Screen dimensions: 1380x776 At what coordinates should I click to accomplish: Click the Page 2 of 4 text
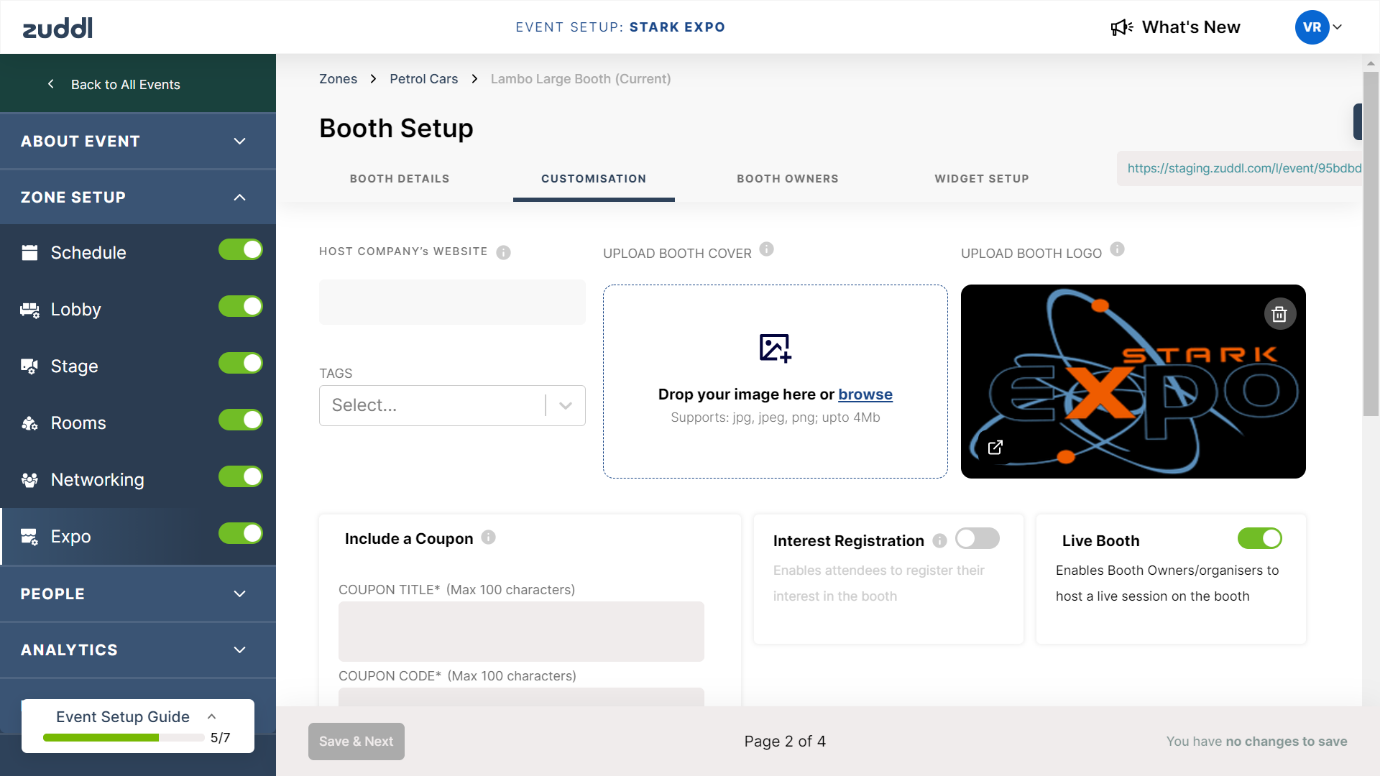coord(785,741)
